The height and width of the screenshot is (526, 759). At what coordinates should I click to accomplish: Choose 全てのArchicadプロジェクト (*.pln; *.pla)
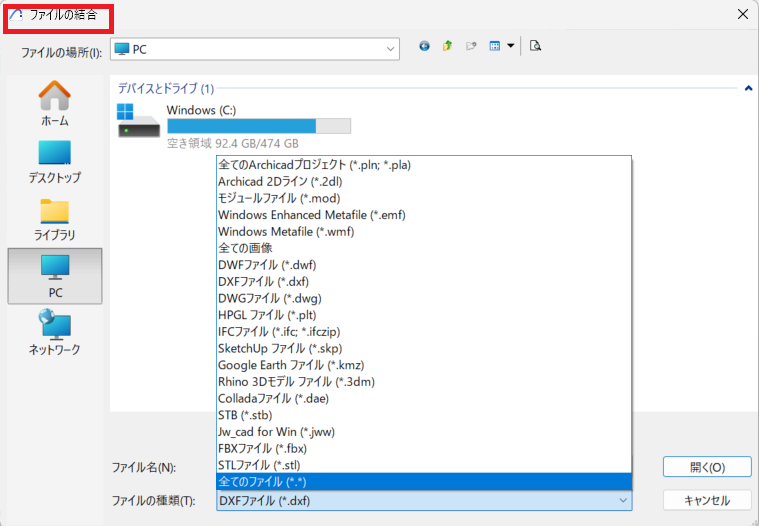click(x=424, y=165)
